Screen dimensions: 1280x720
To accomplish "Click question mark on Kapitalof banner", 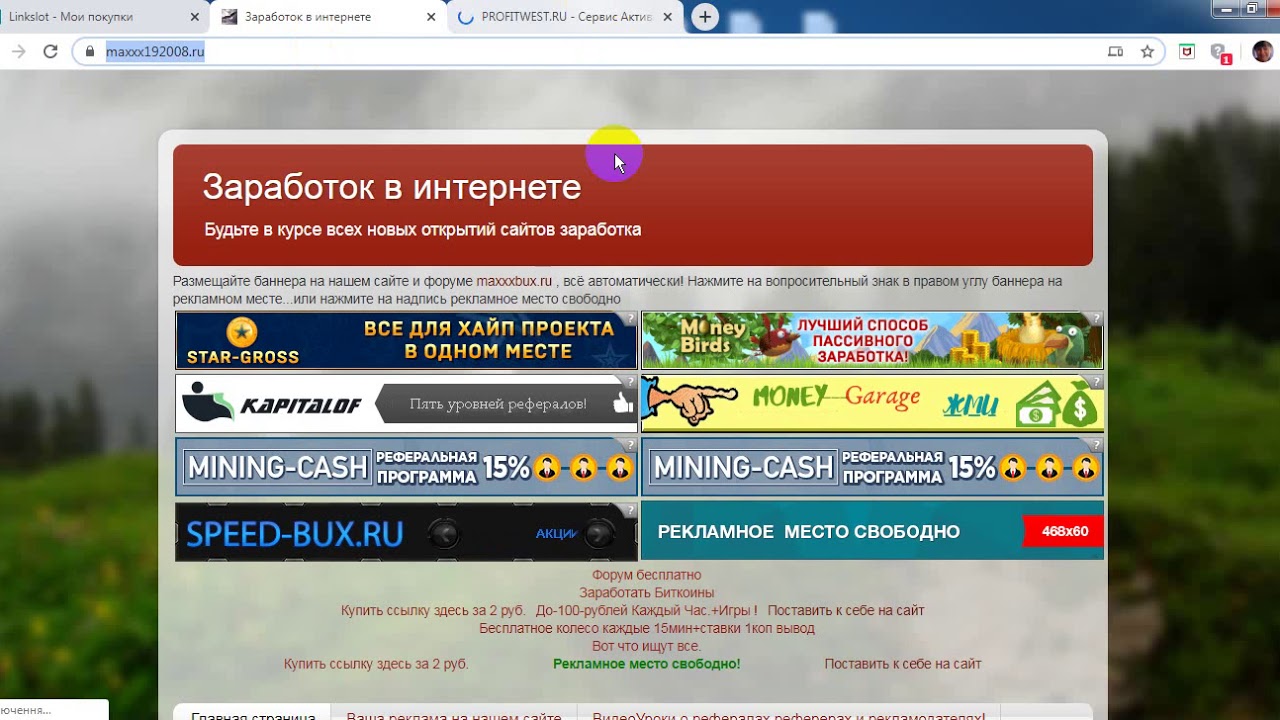I will [x=630, y=382].
